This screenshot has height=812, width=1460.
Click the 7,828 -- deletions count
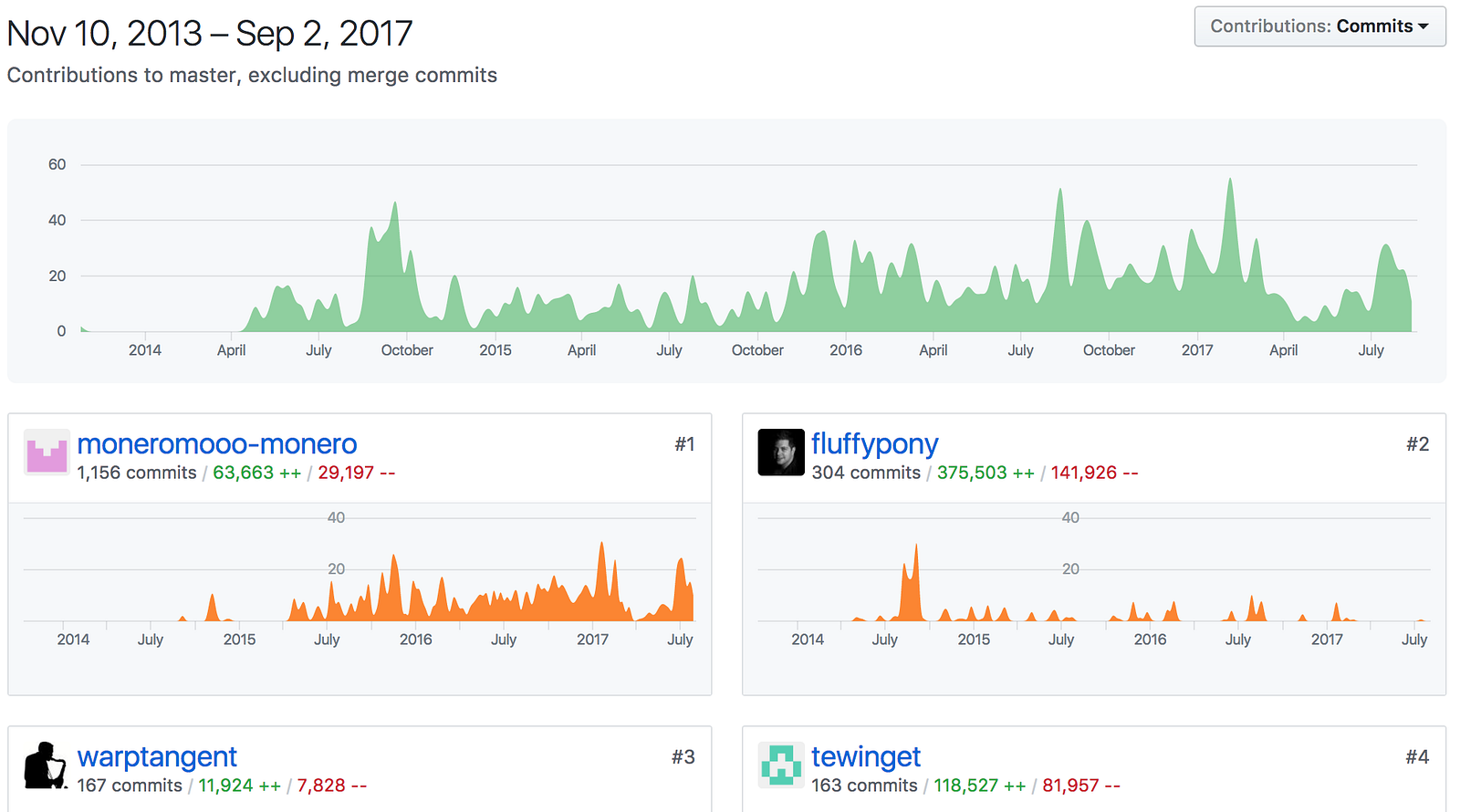pyautogui.click(x=332, y=786)
